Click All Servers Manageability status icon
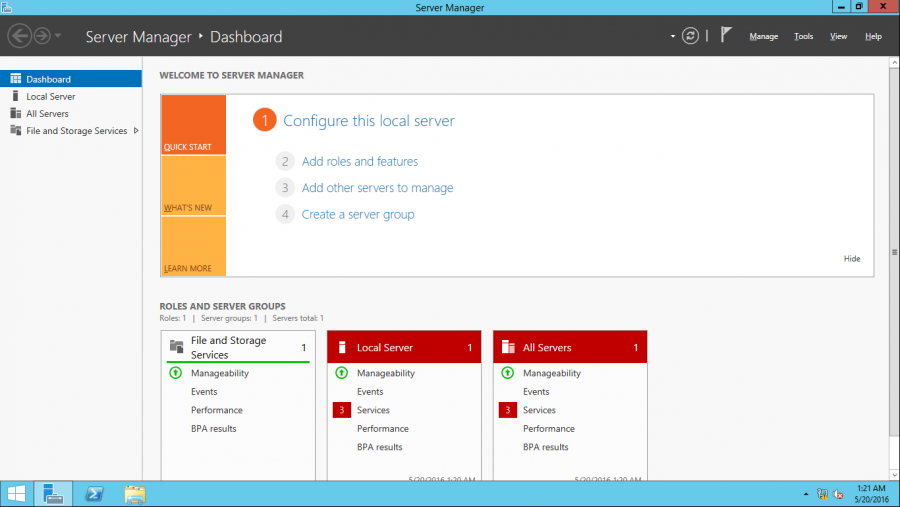This screenshot has width=900, height=507. [x=507, y=373]
